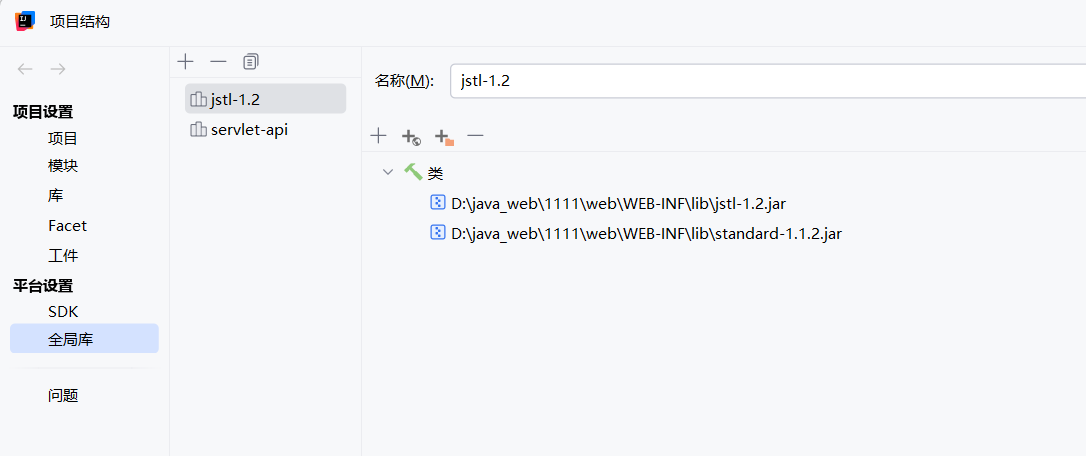Image resolution: width=1086 pixels, height=456 pixels.
Task: Click the back navigation arrow
Action: (x=25, y=69)
